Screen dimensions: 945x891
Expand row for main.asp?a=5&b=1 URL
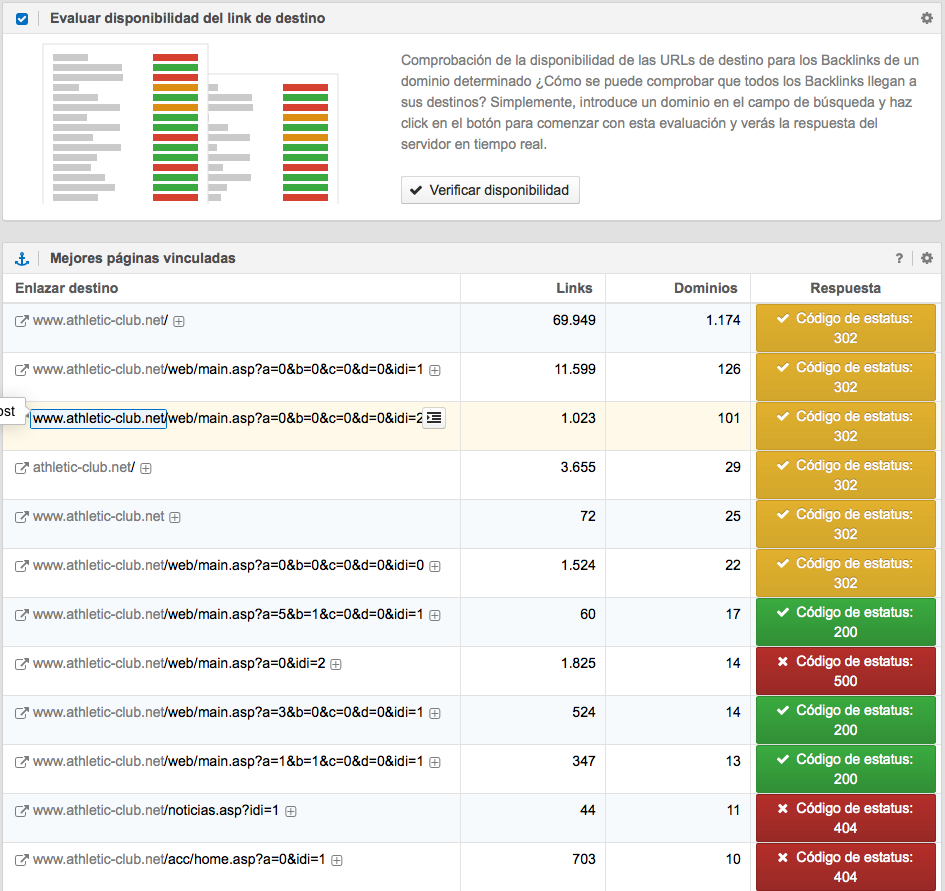(x=435, y=615)
